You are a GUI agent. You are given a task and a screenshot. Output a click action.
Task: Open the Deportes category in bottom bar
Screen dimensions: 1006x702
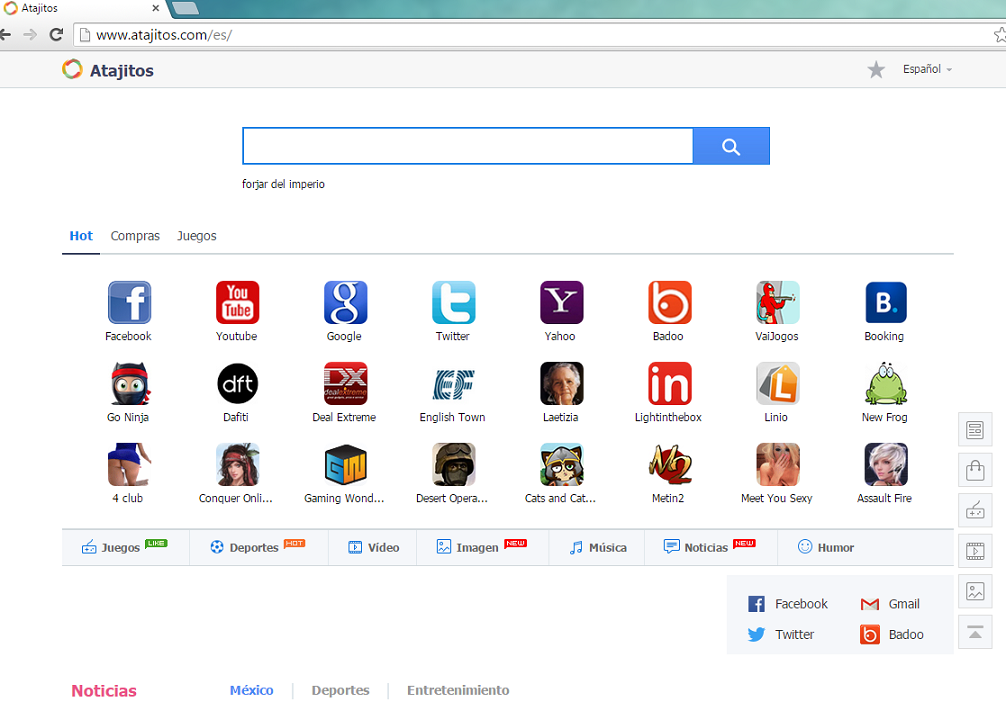point(259,547)
